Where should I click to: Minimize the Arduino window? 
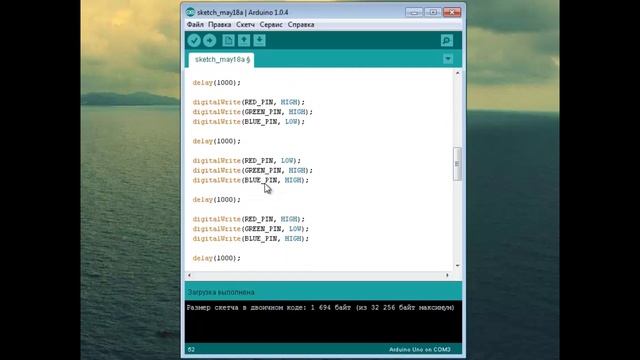point(414,12)
